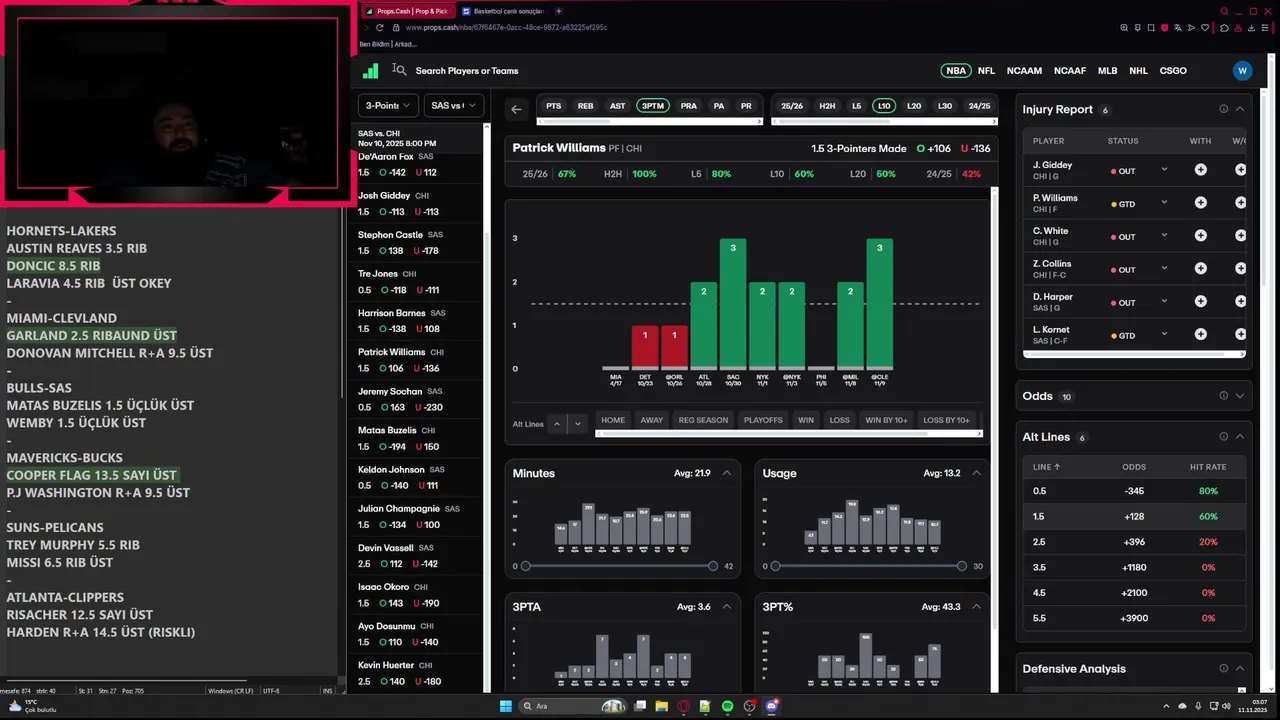Switch to the NHL league tab

[x=1138, y=71]
